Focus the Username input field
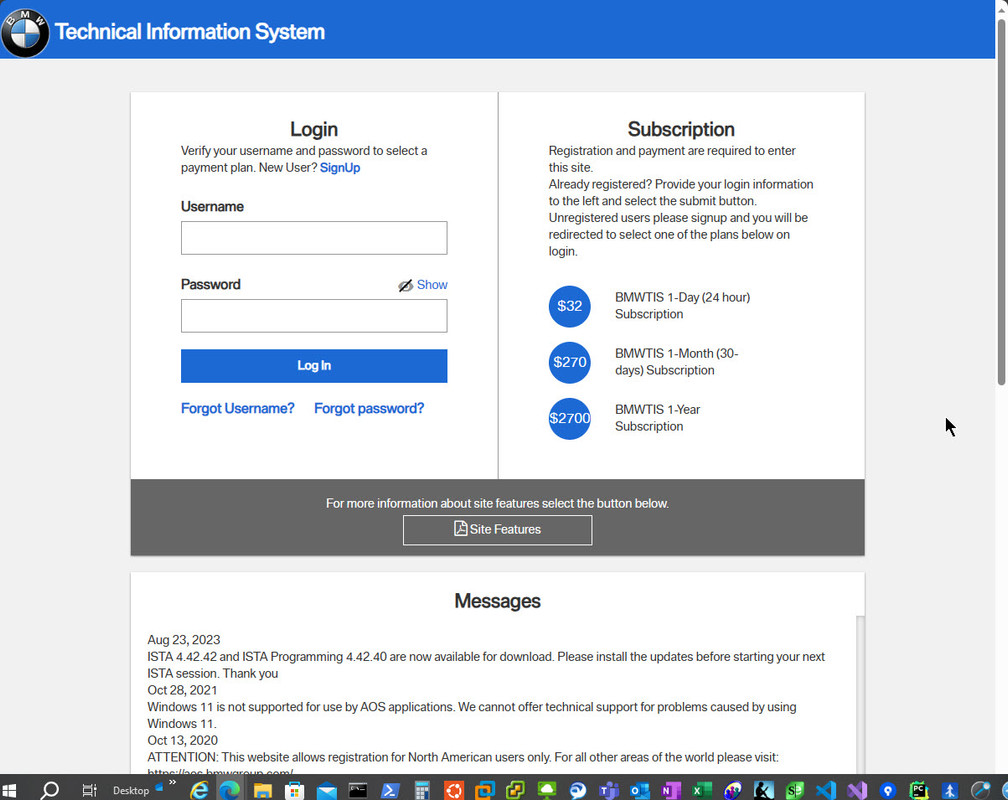Viewport: 1008px width, 800px height. (x=314, y=238)
